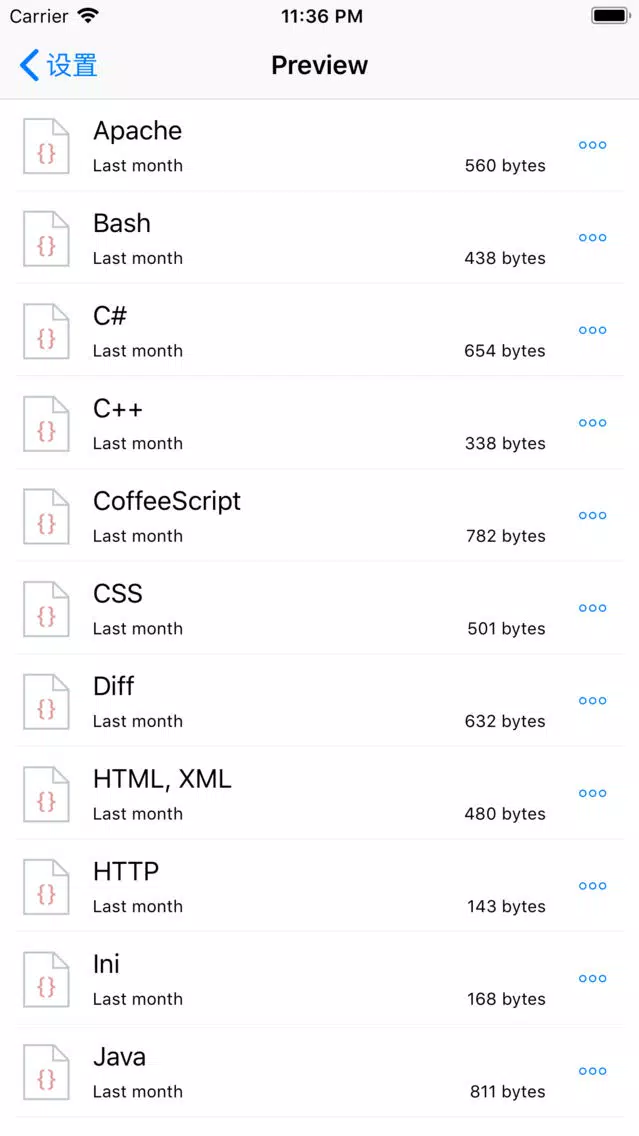
Task: Click the 632 bytes size label
Action: click(505, 722)
